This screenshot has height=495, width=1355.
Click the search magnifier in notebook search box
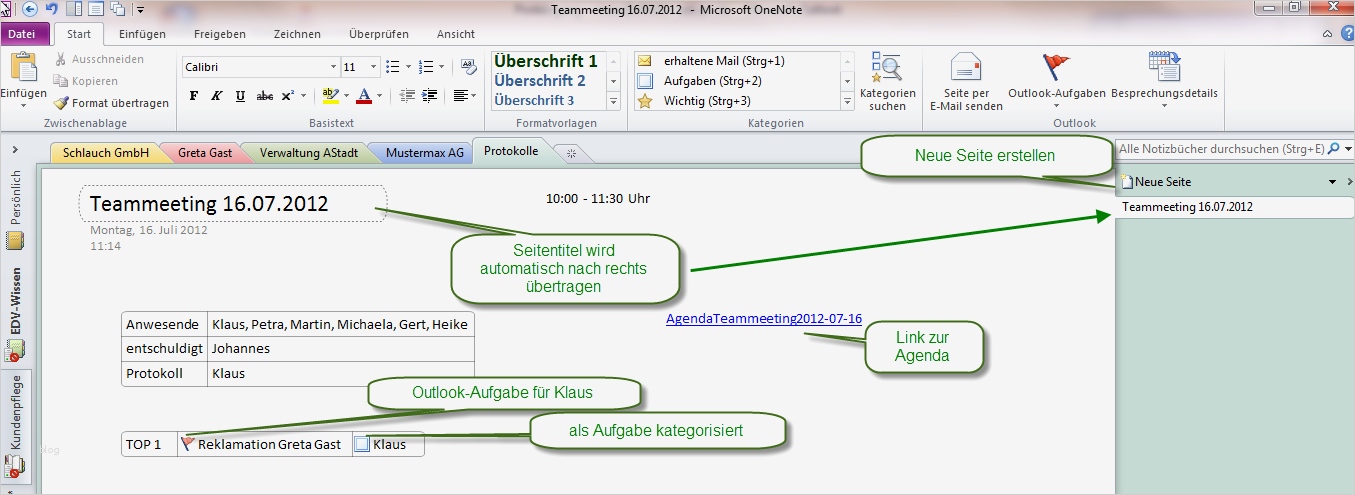point(1333,149)
